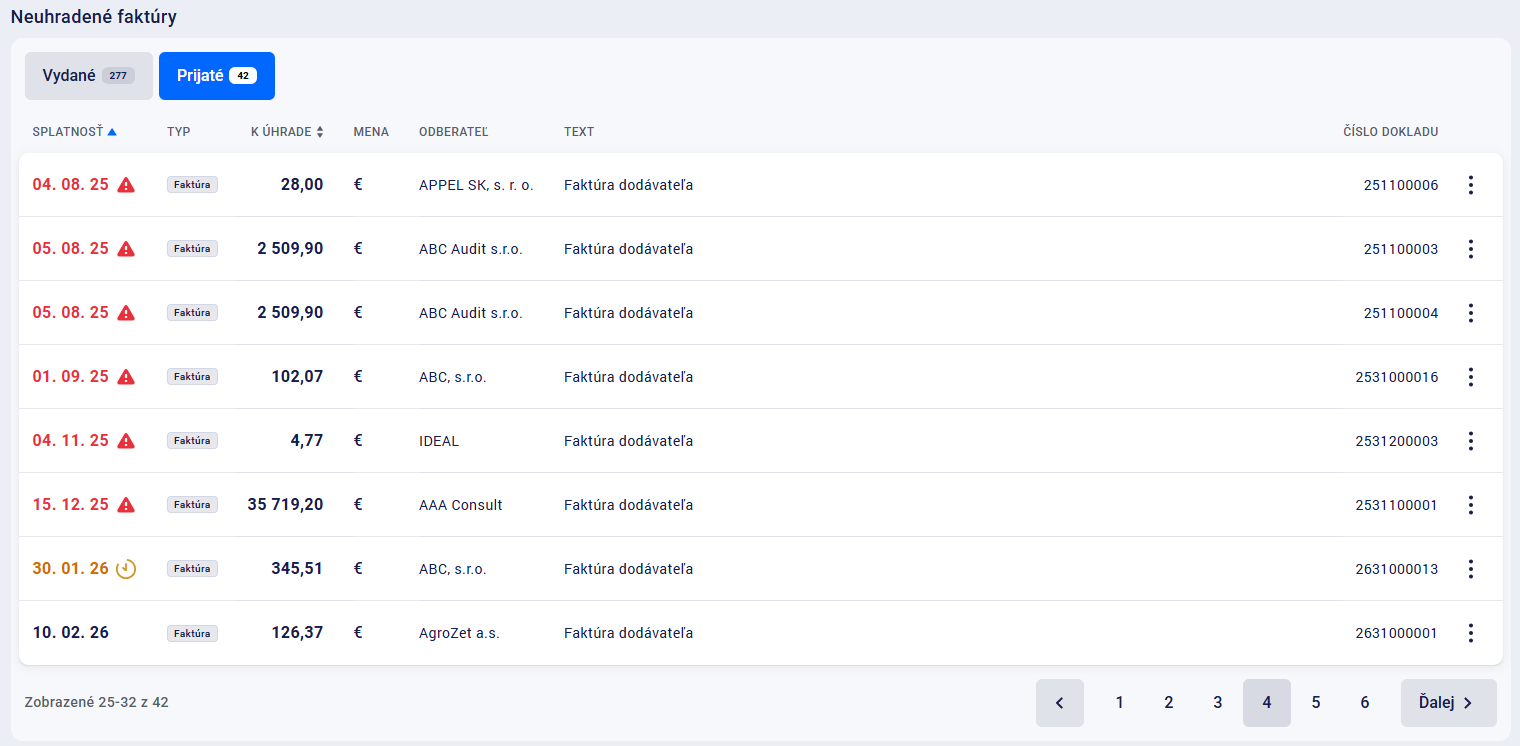Go to next page with Ďalej

(1447, 703)
